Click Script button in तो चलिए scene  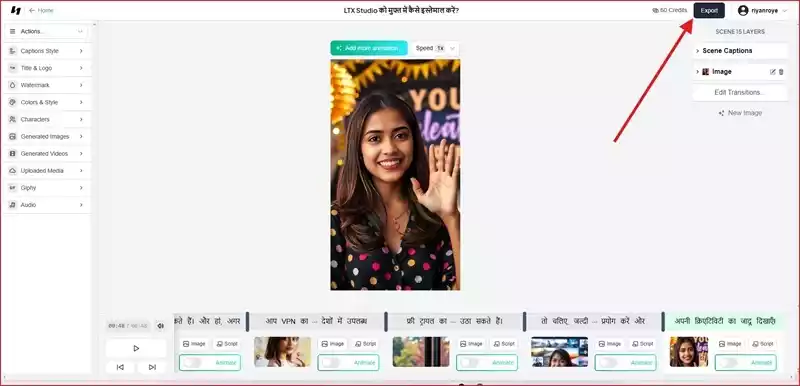pos(642,344)
